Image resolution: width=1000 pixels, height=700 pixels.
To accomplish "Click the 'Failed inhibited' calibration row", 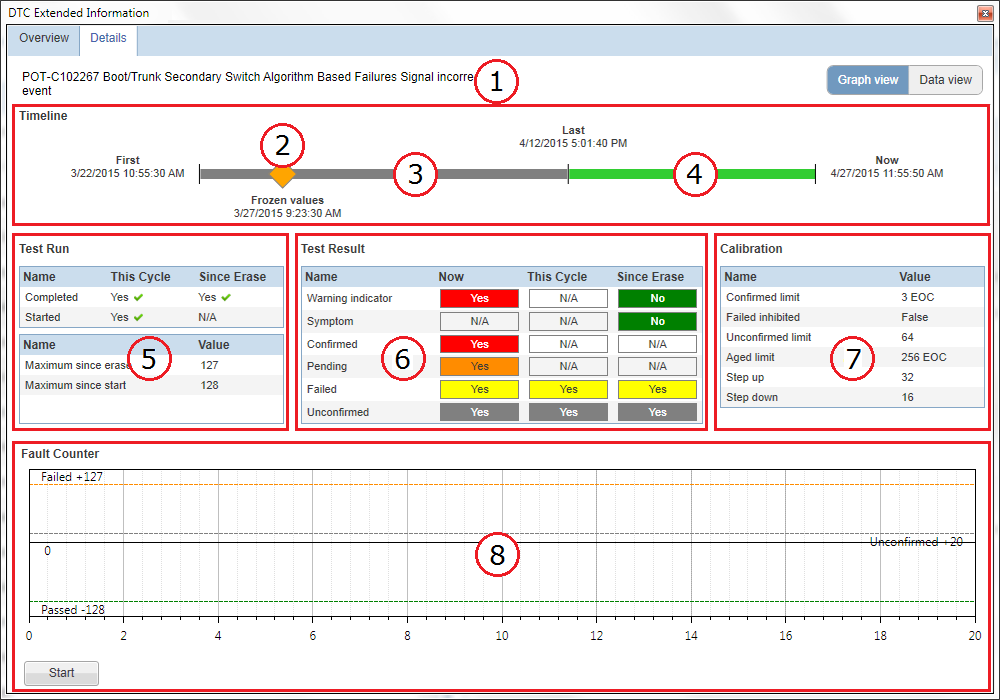I will tap(853, 317).
